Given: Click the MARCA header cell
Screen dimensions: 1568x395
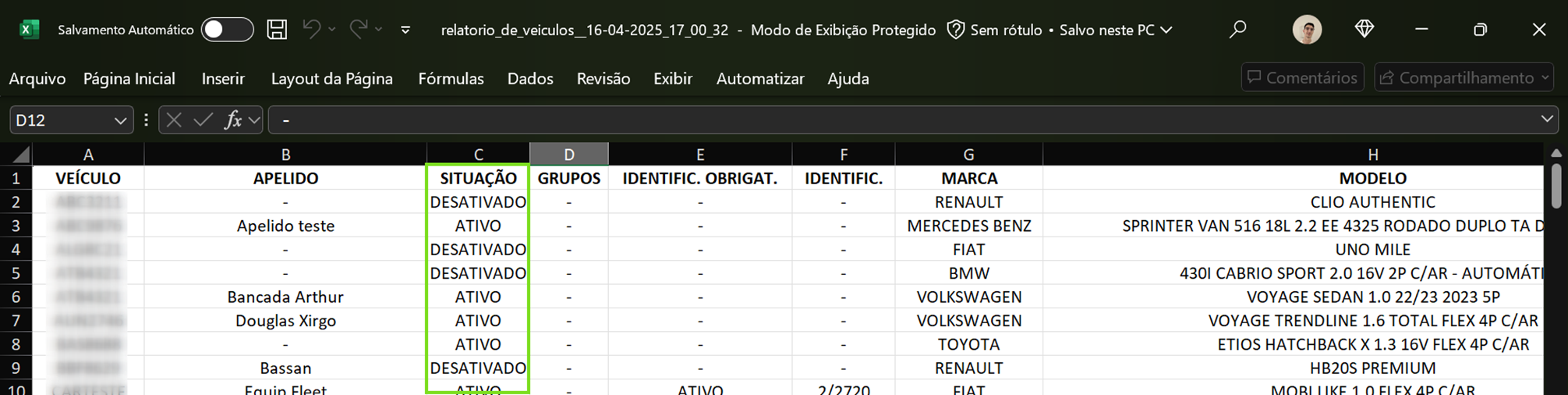Looking at the screenshot, I should (x=968, y=178).
